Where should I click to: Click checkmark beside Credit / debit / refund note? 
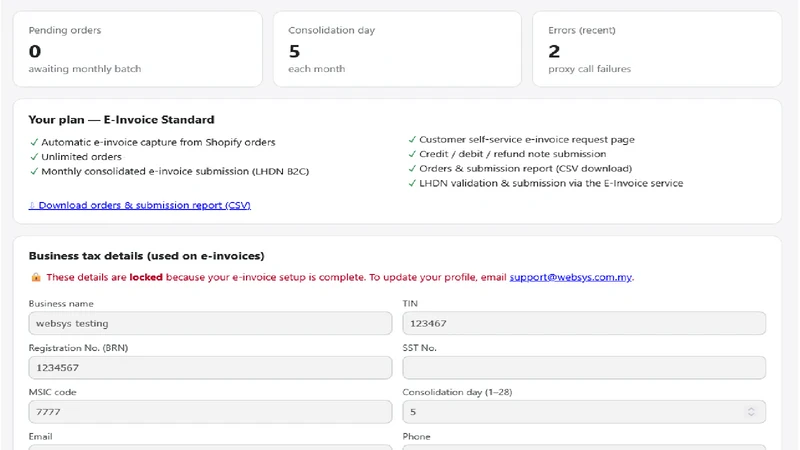(x=412, y=154)
